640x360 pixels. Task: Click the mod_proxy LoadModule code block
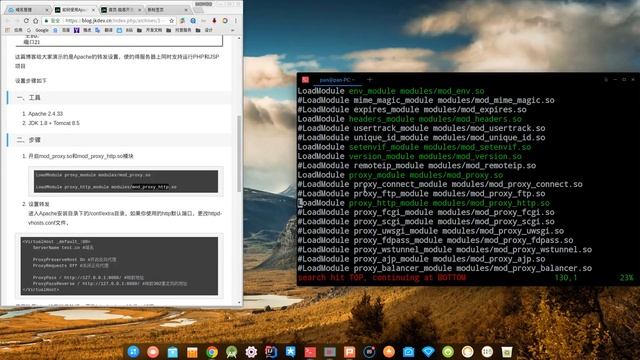126,181
